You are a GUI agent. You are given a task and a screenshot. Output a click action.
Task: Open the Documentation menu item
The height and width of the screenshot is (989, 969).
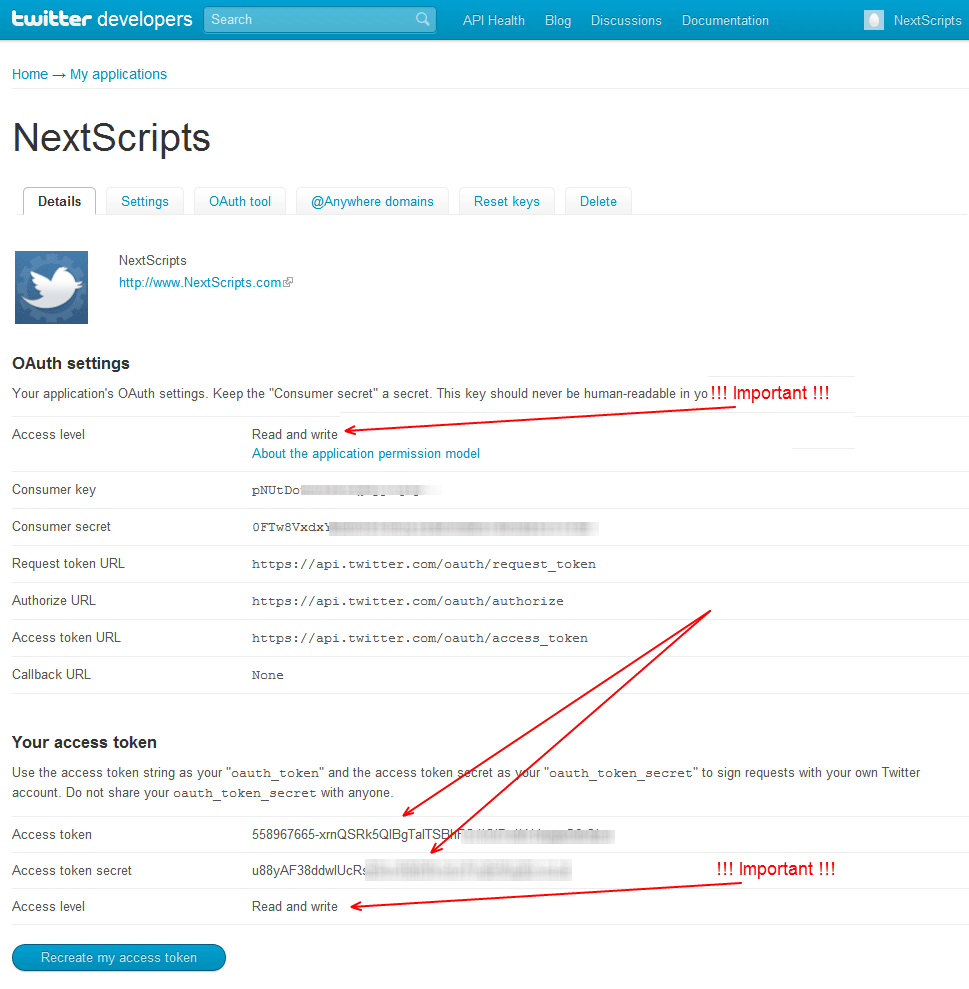[725, 20]
